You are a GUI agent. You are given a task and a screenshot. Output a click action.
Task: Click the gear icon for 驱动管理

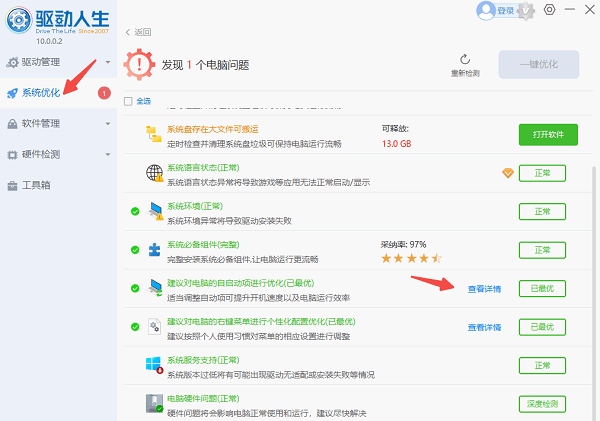[x=13, y=62]
